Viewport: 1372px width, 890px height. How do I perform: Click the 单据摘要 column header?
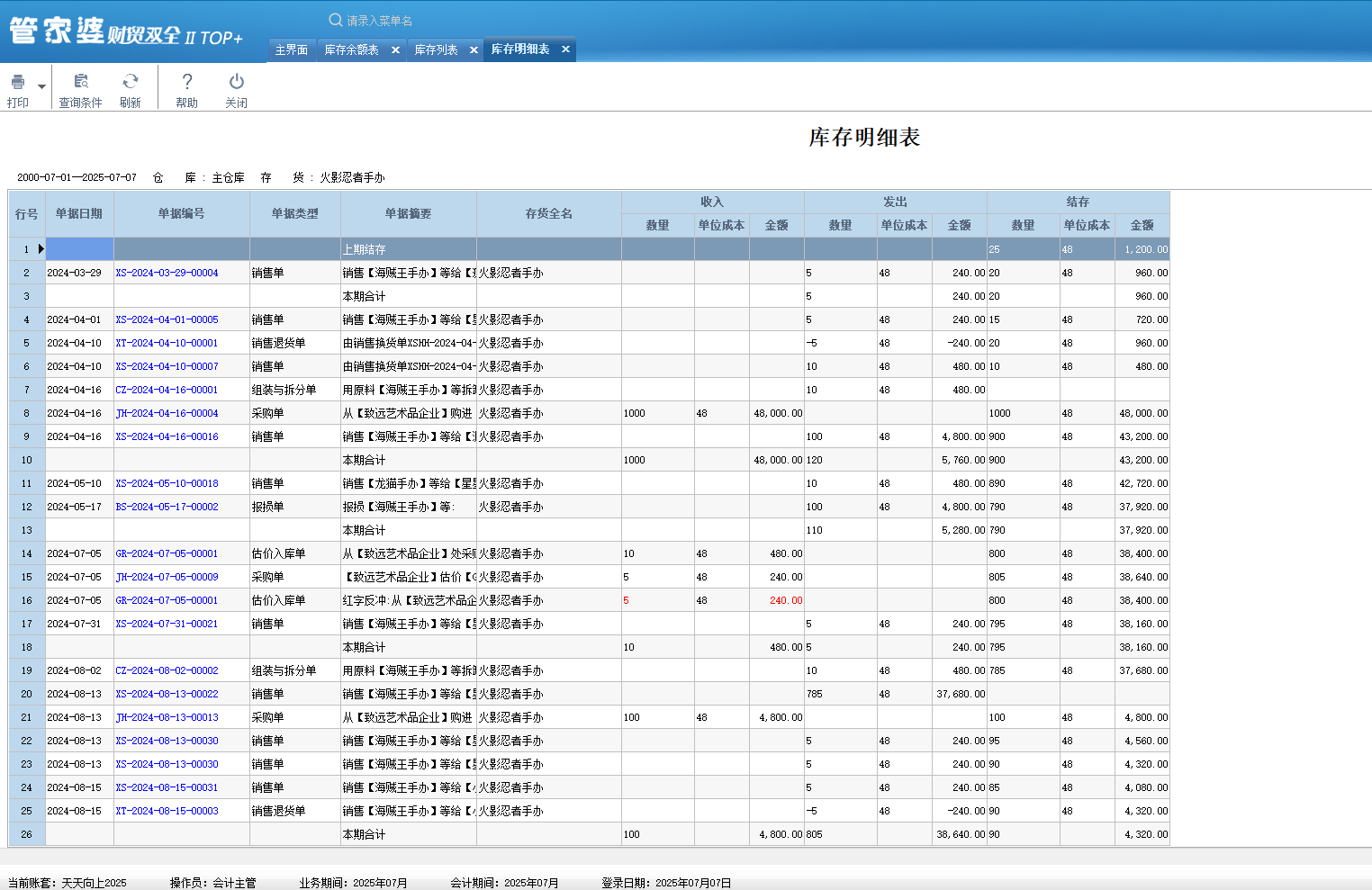(409, 214)
